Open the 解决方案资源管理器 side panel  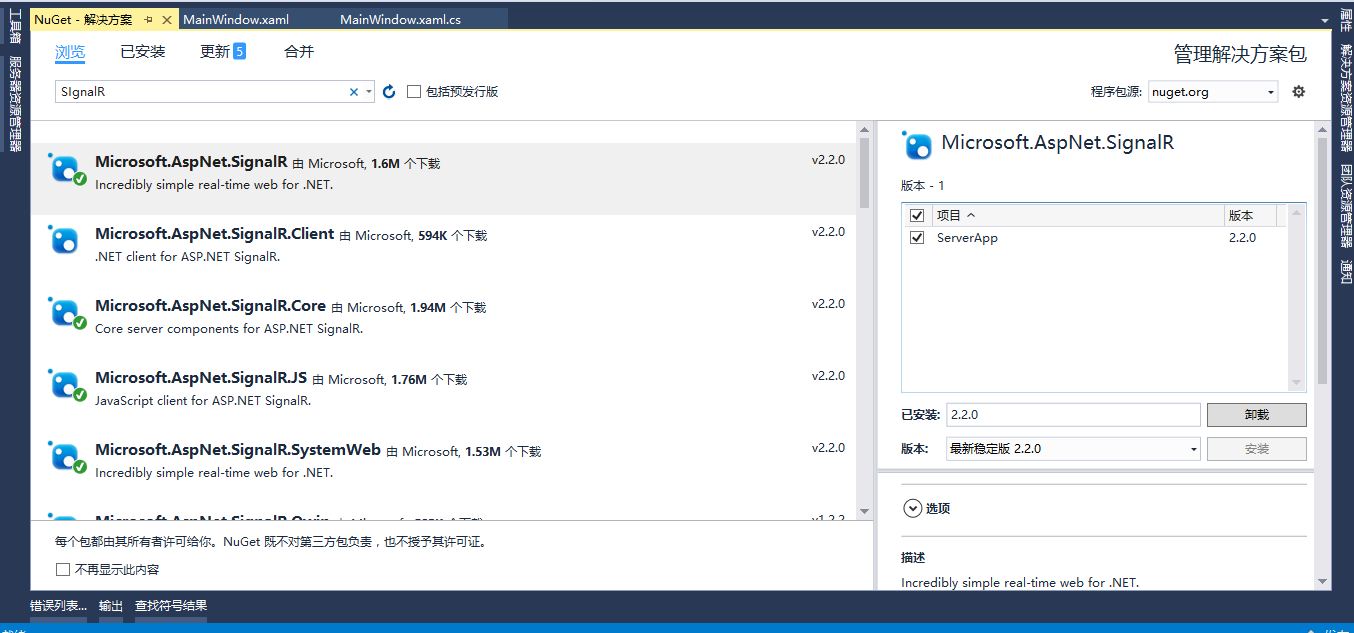[1345, 98]
